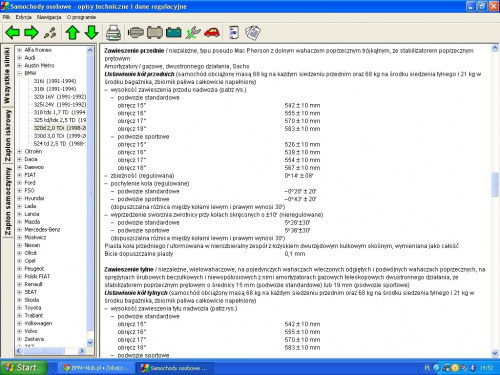Expand the Dacia tree node
The image size is (500, 375).
point(20,159)
